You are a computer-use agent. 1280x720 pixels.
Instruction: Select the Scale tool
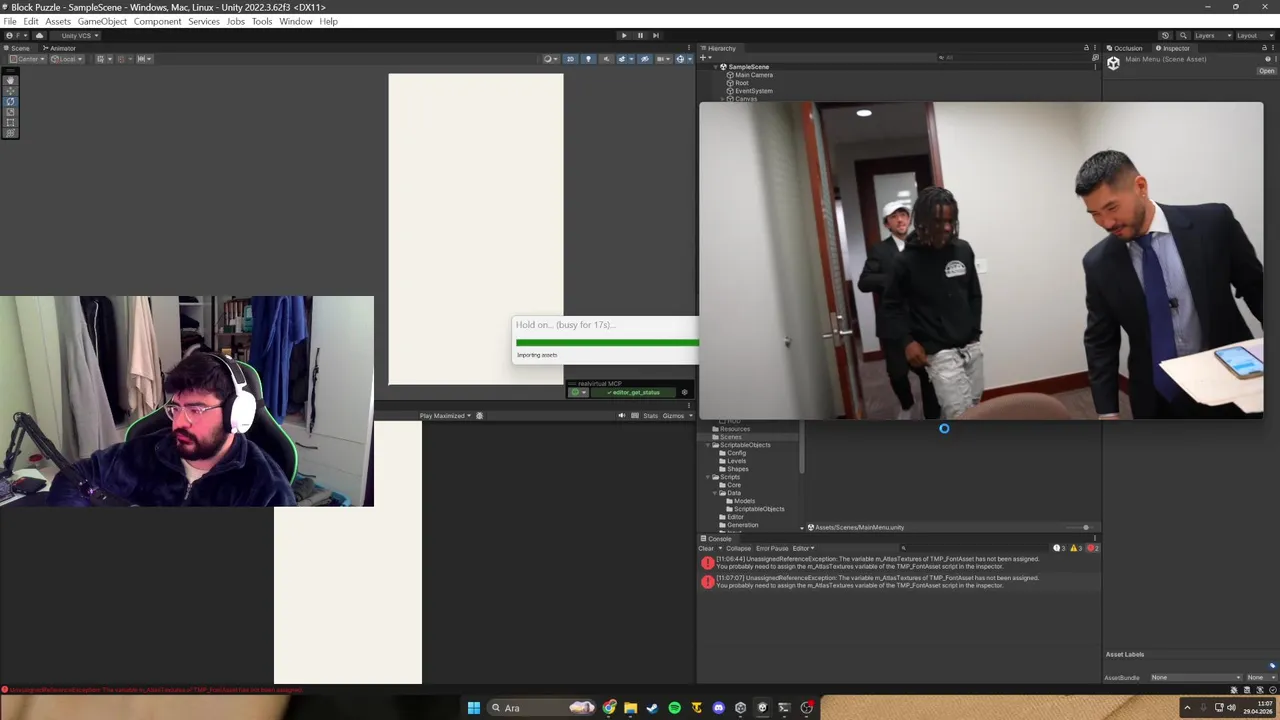[10, 112]
